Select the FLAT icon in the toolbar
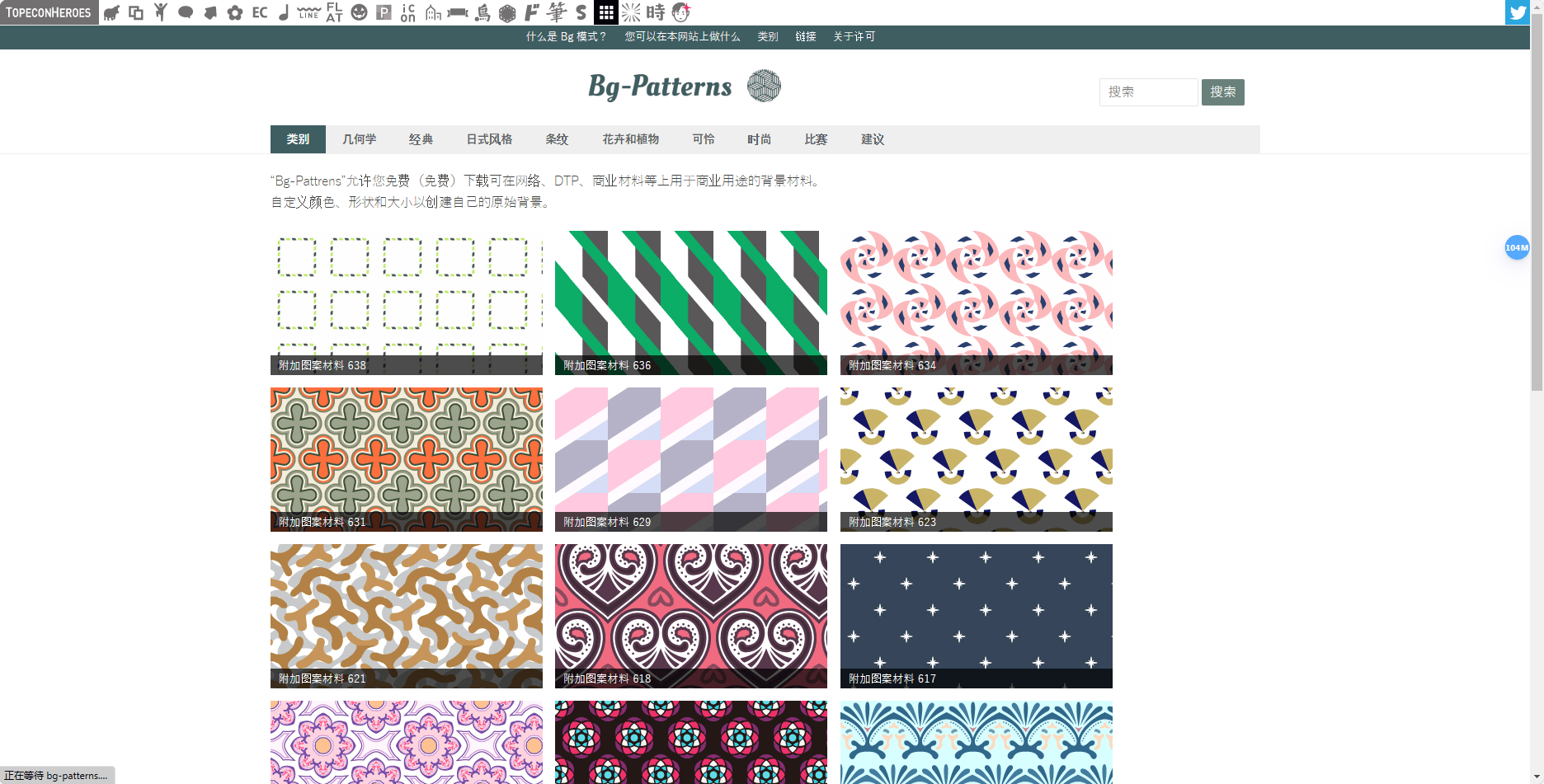Viewport: 1544px width, 784px height. tap(333, 12)
